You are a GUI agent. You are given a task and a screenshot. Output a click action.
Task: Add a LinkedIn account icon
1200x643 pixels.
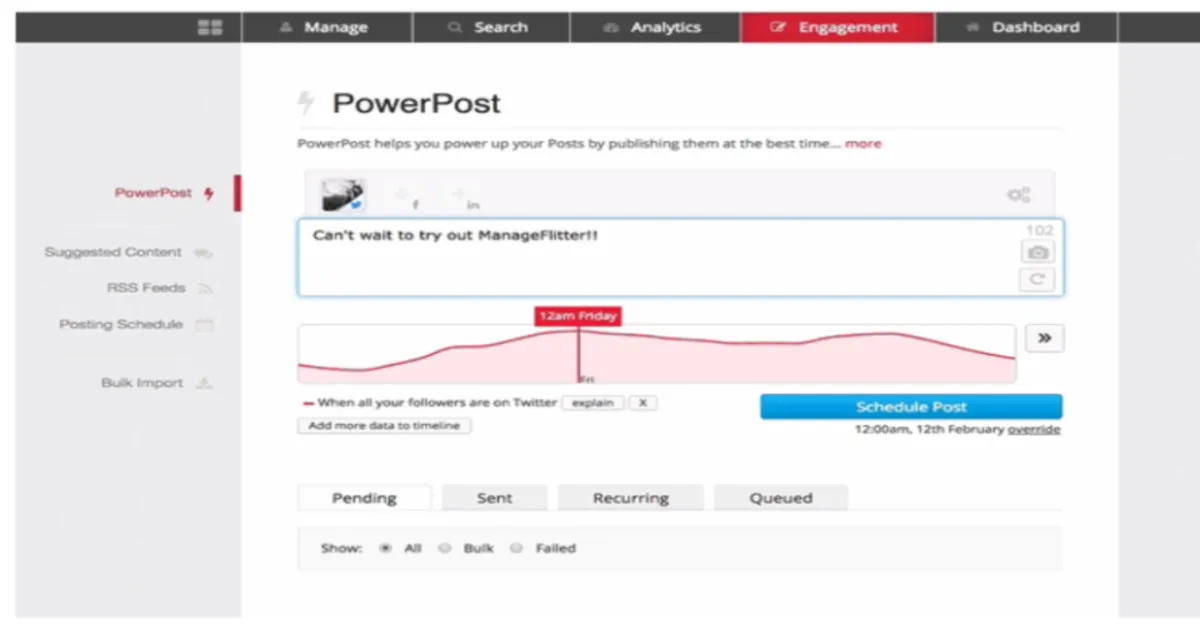click(x=464, y=197)
